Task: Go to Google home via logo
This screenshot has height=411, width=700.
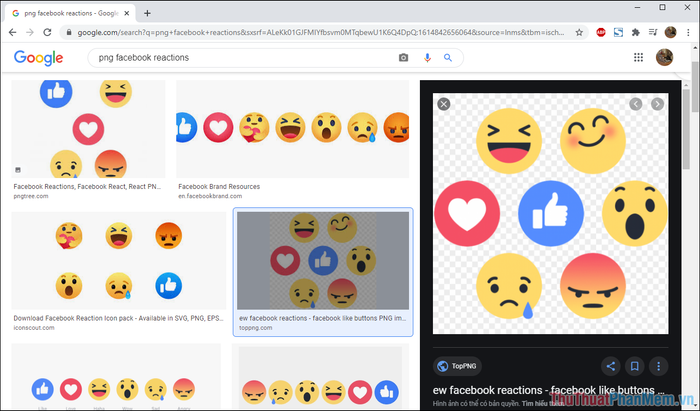Action: pyautogui.click(x=38, y=58)
